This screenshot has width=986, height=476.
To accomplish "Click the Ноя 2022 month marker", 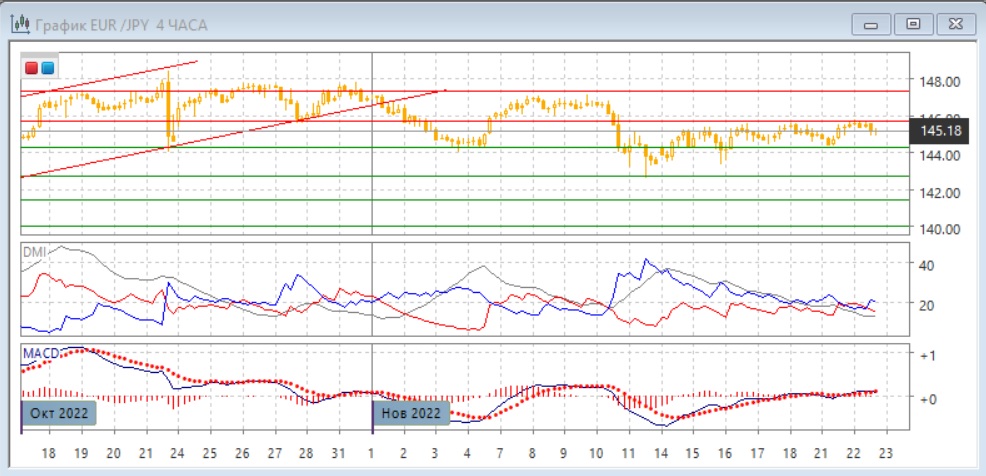I will (410, 412).
